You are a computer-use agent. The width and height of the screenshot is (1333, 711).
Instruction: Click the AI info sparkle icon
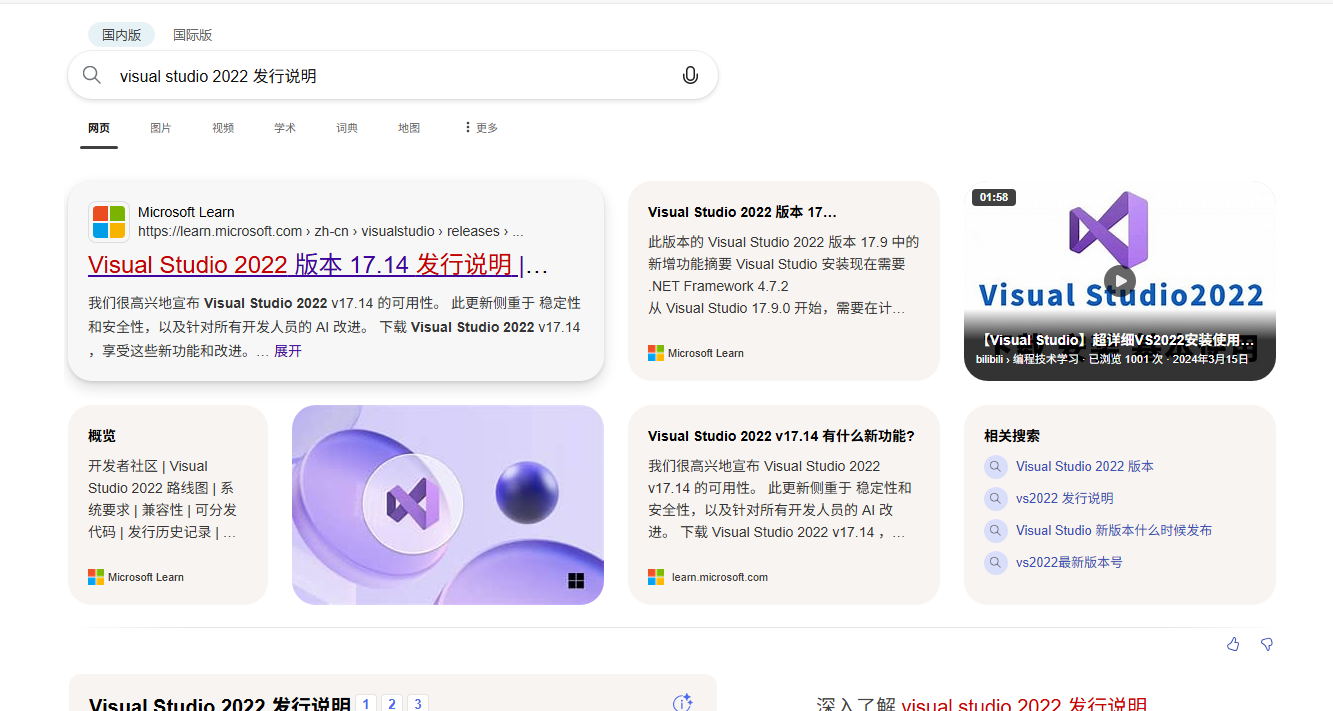point(683,703)
